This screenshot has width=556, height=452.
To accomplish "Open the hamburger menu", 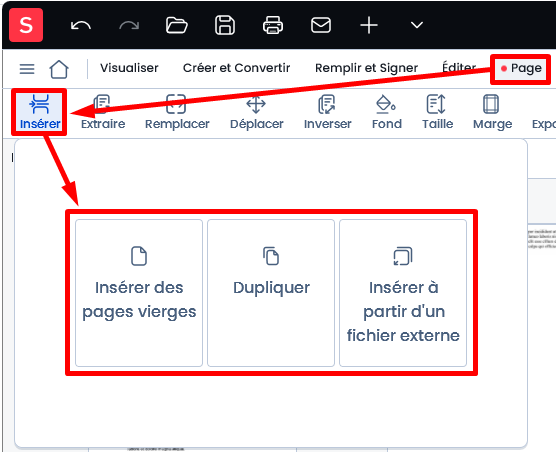I will coord(27,69).
